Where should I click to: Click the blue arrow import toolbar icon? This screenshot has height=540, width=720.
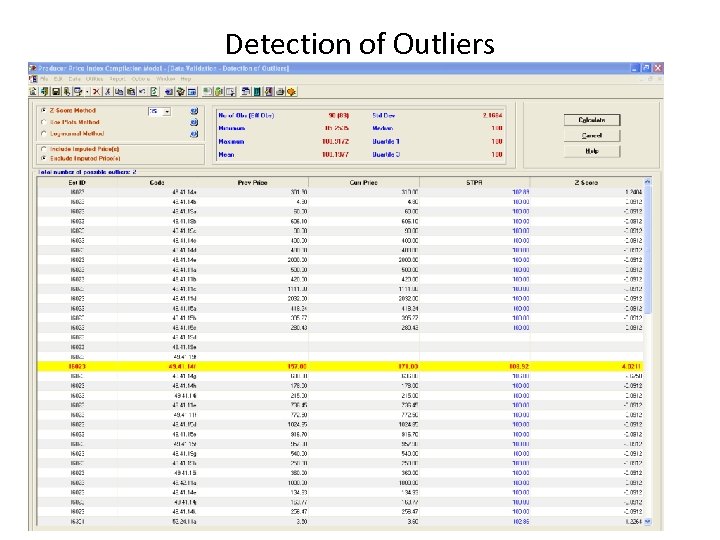(169, 92)
